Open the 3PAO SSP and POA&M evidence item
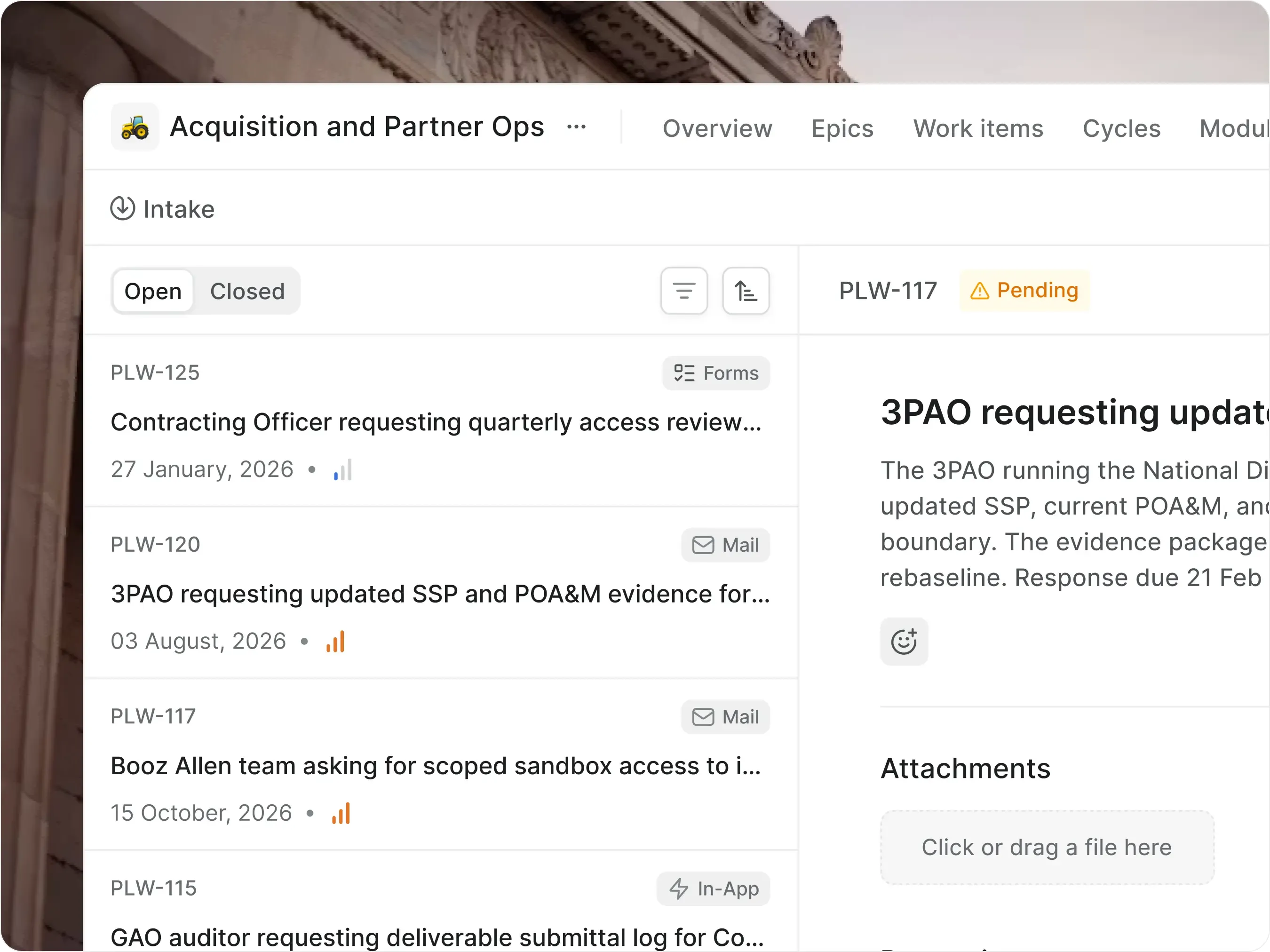 pos(441,592)
